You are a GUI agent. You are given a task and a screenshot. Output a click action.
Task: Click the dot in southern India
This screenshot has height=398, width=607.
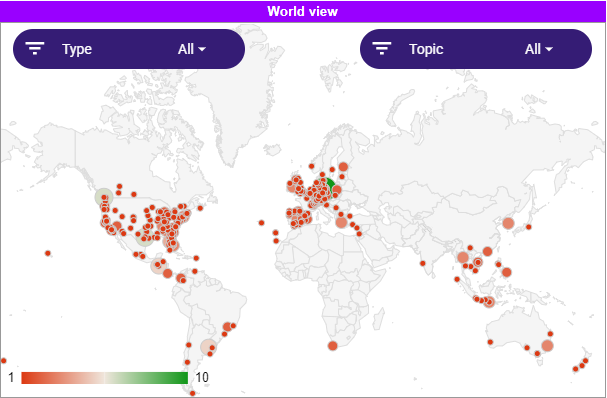pyautogui.click(x=423, y=263)
